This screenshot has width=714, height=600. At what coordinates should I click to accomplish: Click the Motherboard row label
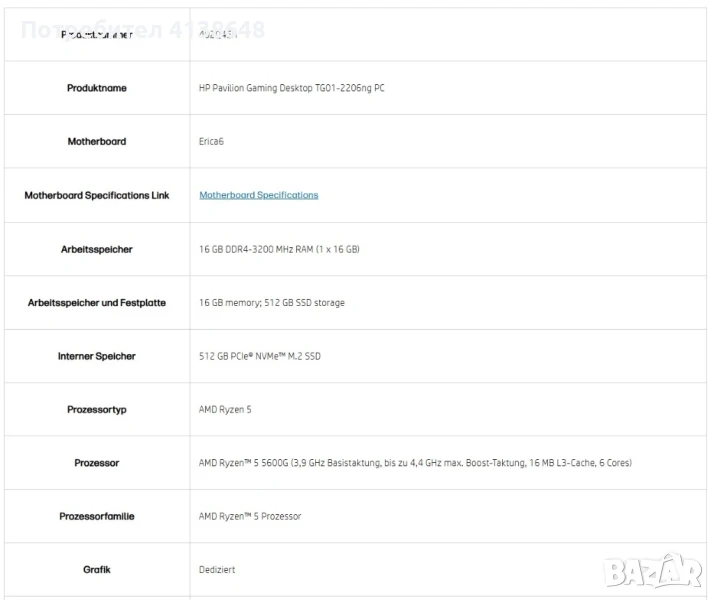pyautogui.click(x=97, y=142)
